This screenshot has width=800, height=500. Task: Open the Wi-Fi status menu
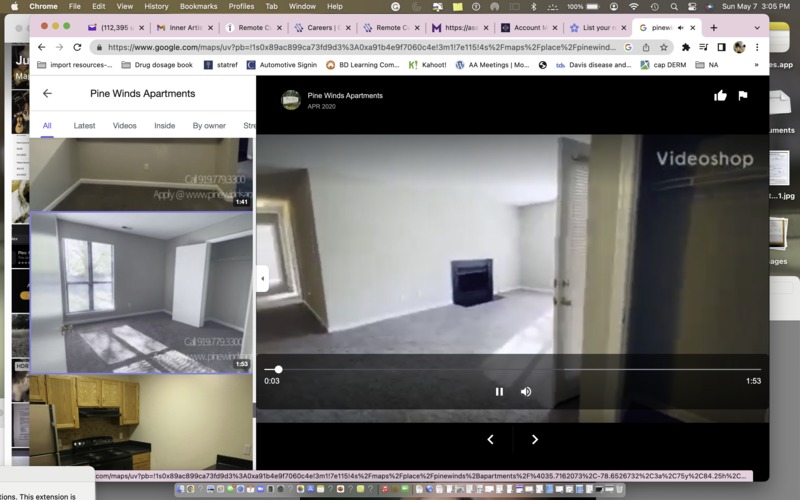coord(634,6)
